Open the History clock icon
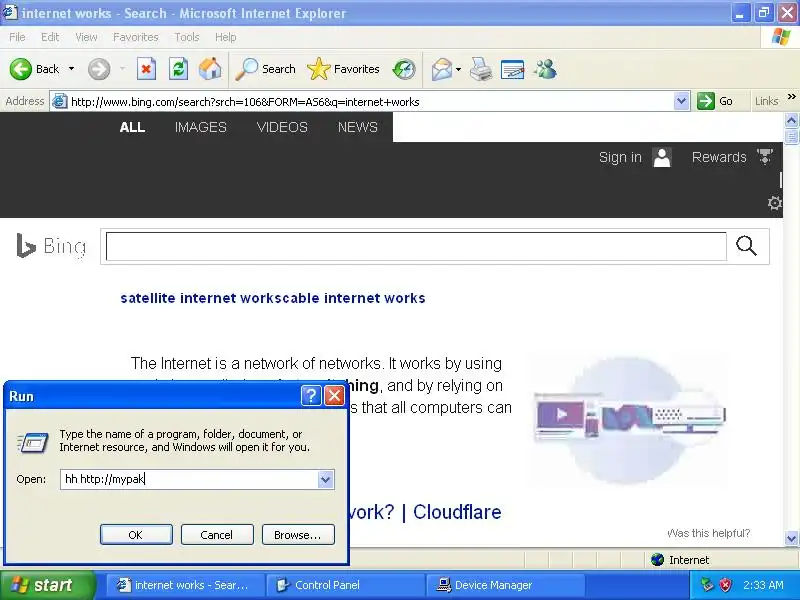The width and height of the screenshot is (800, 600). [404, 69]
